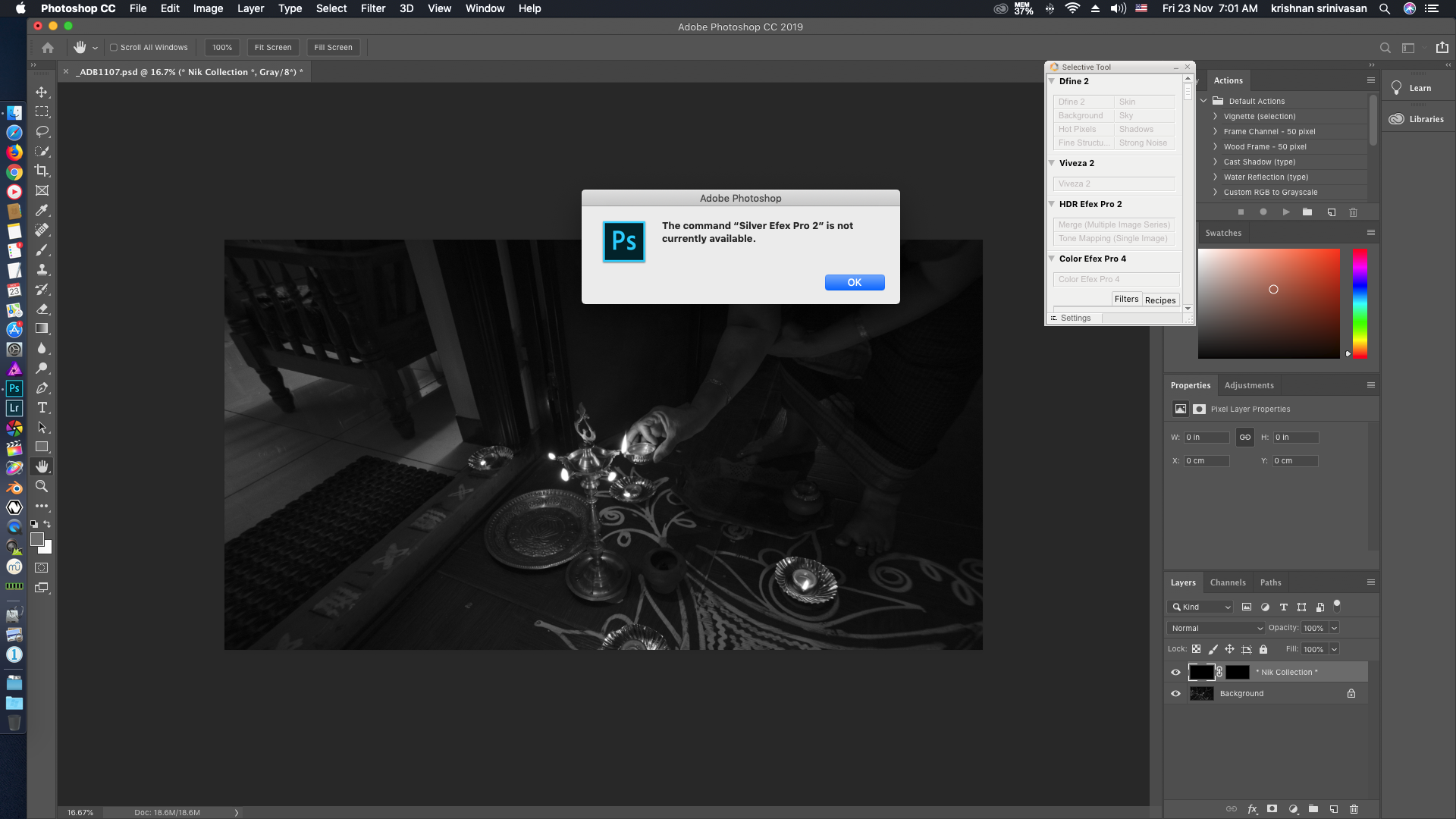Viewport: 1456px width, 819px height.
Task: Toggle visibility of Nik Collection layer
Action: (x=1175, y=672)
